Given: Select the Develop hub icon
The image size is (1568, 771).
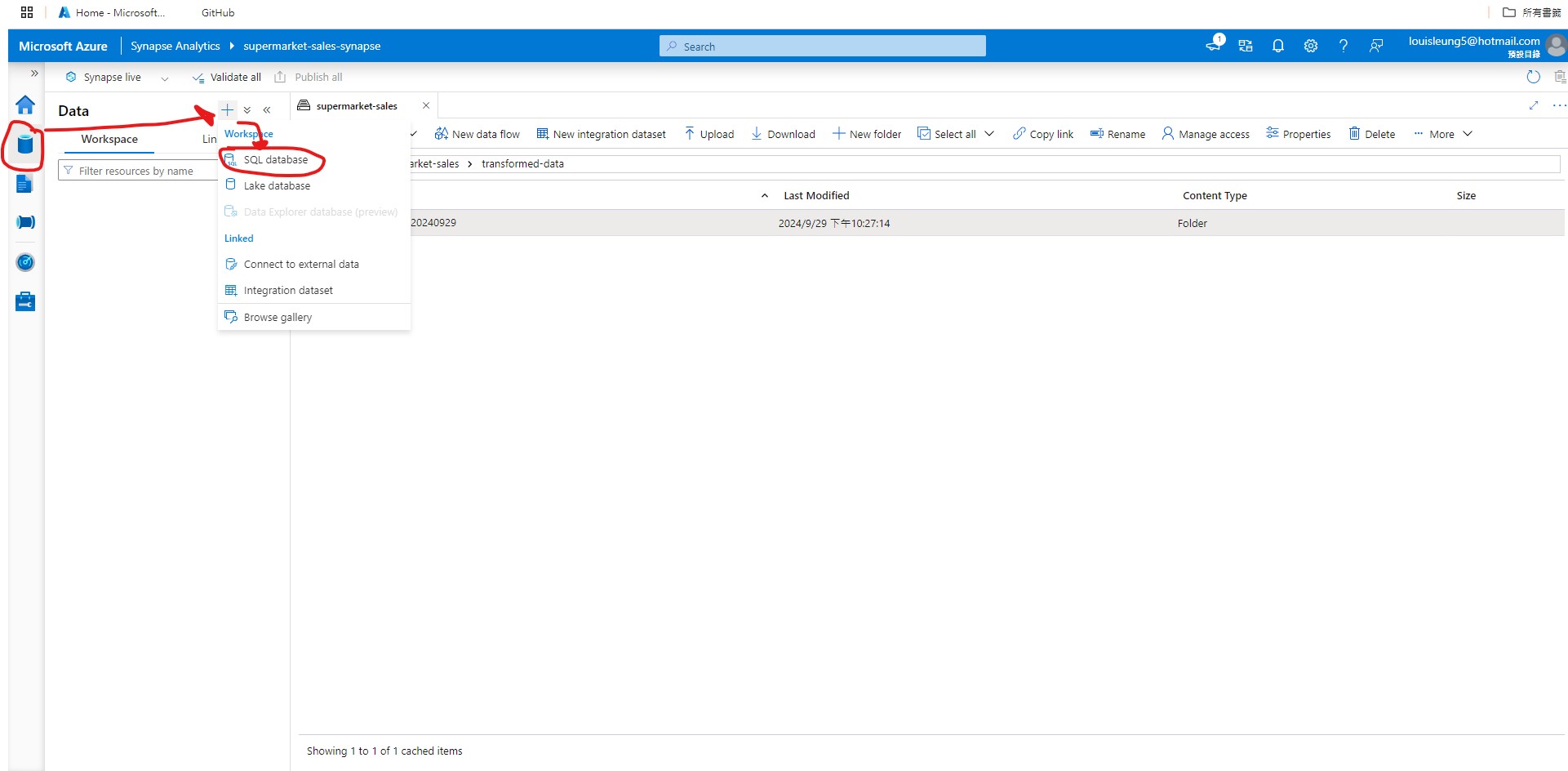Looking at the screenshot, I should (x=25, y=184).
